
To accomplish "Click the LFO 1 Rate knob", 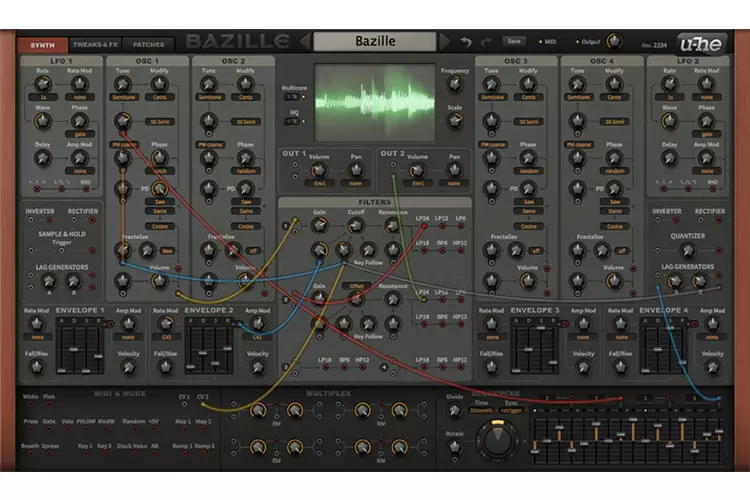I will [43, 84].
